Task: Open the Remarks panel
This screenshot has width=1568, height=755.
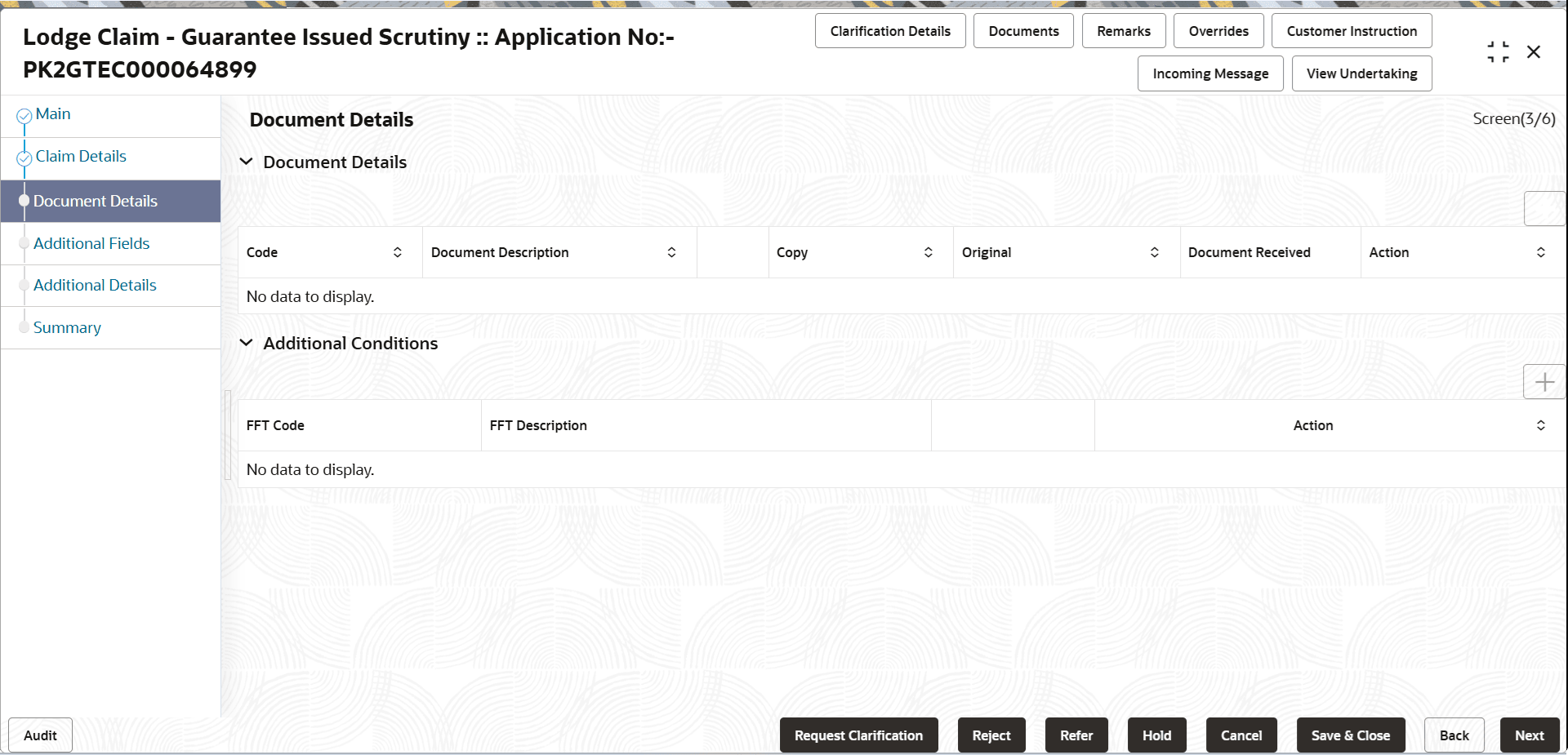Action: 1124,31
